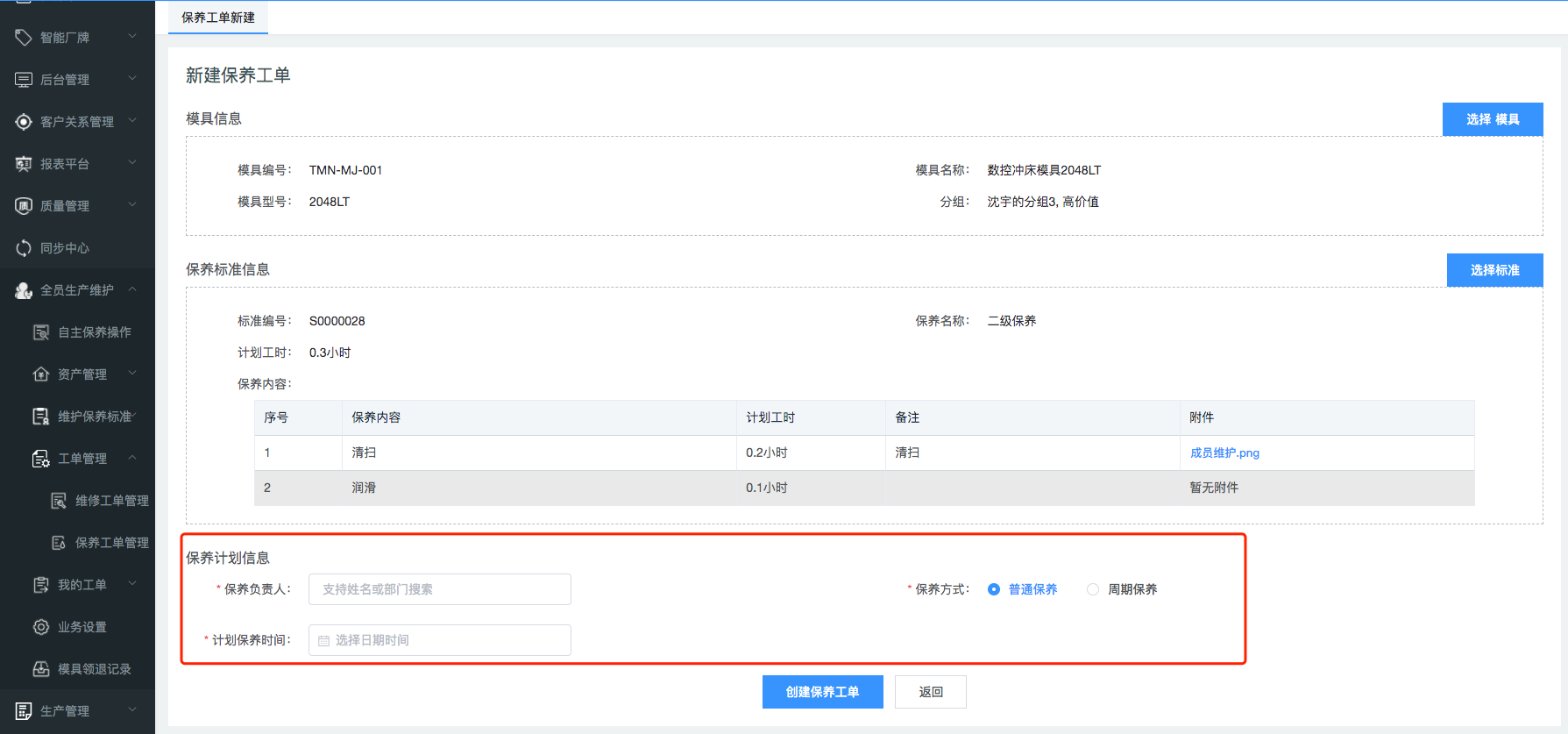Collapse the 全员生产维护 section arrow
This screenshot has height=734, width=1568.
pos(132,289)
